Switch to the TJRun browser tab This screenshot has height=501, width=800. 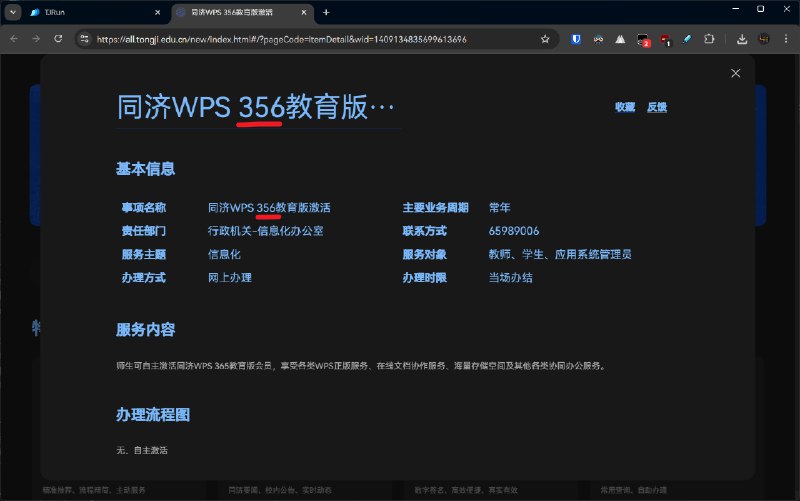click(x=94, y=12)
